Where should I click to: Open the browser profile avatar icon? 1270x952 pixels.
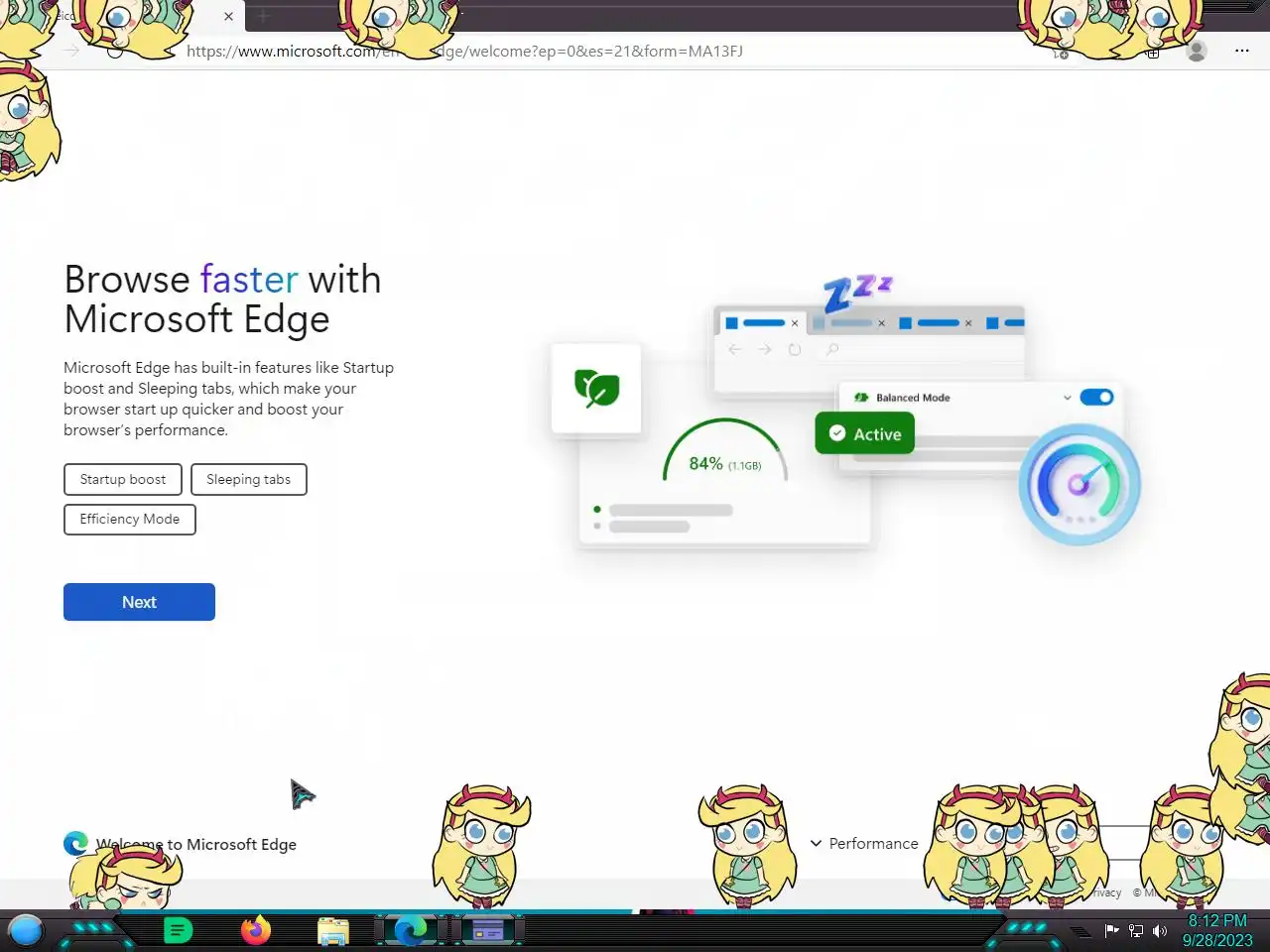pyautogui.click(x=1197, y=51)
